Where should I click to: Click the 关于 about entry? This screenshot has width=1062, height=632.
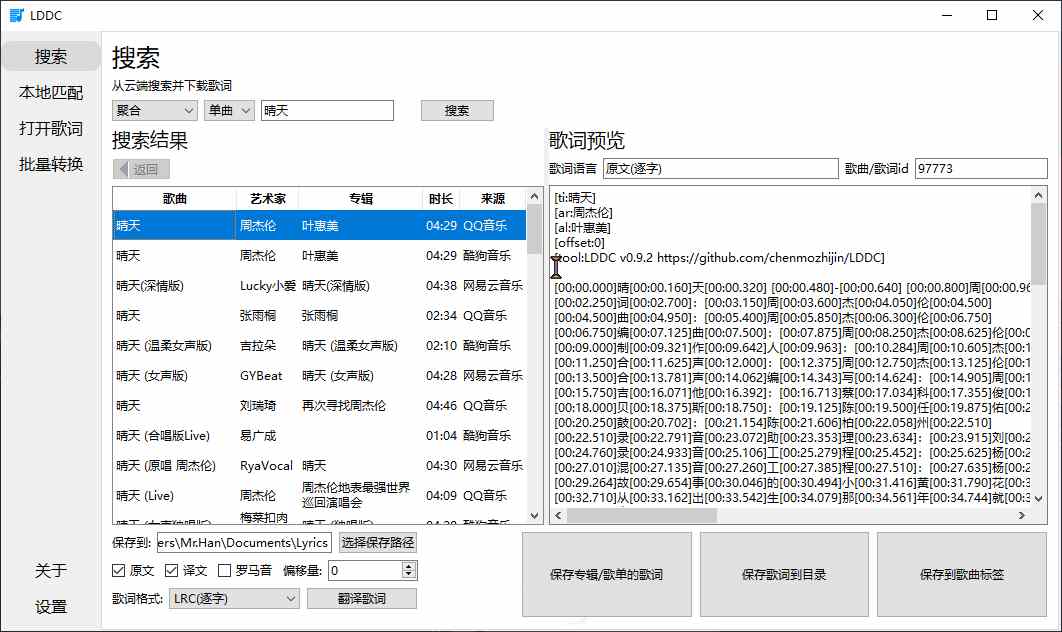tap(50, 570)
